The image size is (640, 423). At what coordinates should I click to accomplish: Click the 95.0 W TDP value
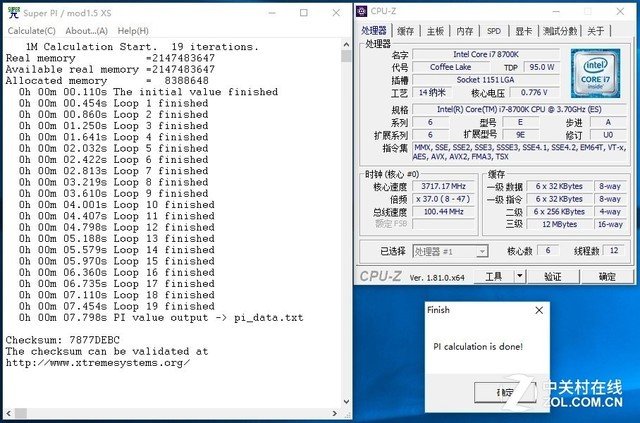[x=542, y=67]
